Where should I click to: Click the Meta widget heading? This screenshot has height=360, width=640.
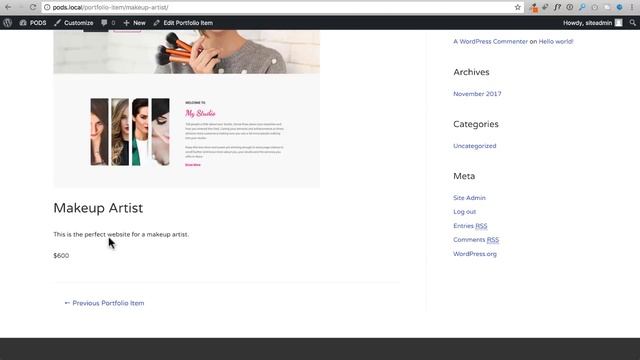464,176
